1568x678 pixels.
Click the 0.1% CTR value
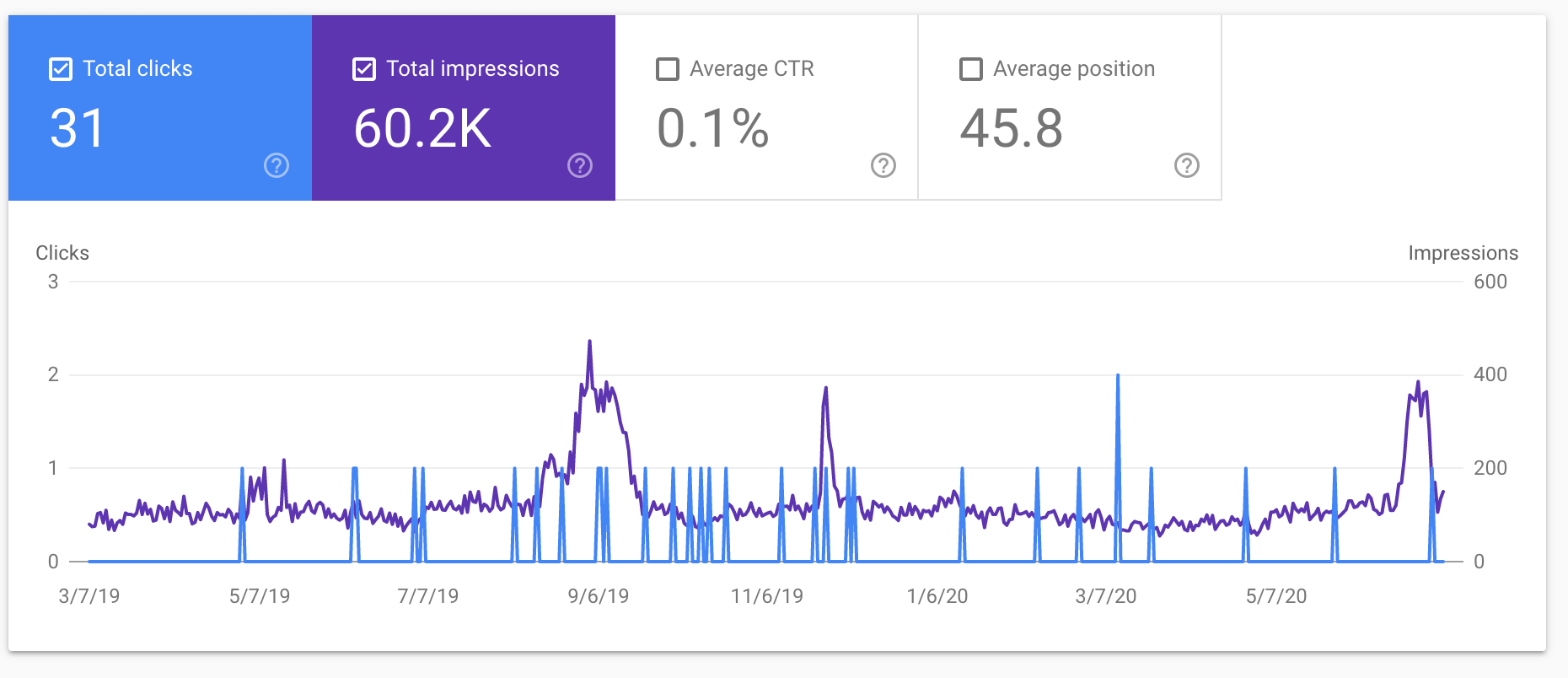pos(713,128)
